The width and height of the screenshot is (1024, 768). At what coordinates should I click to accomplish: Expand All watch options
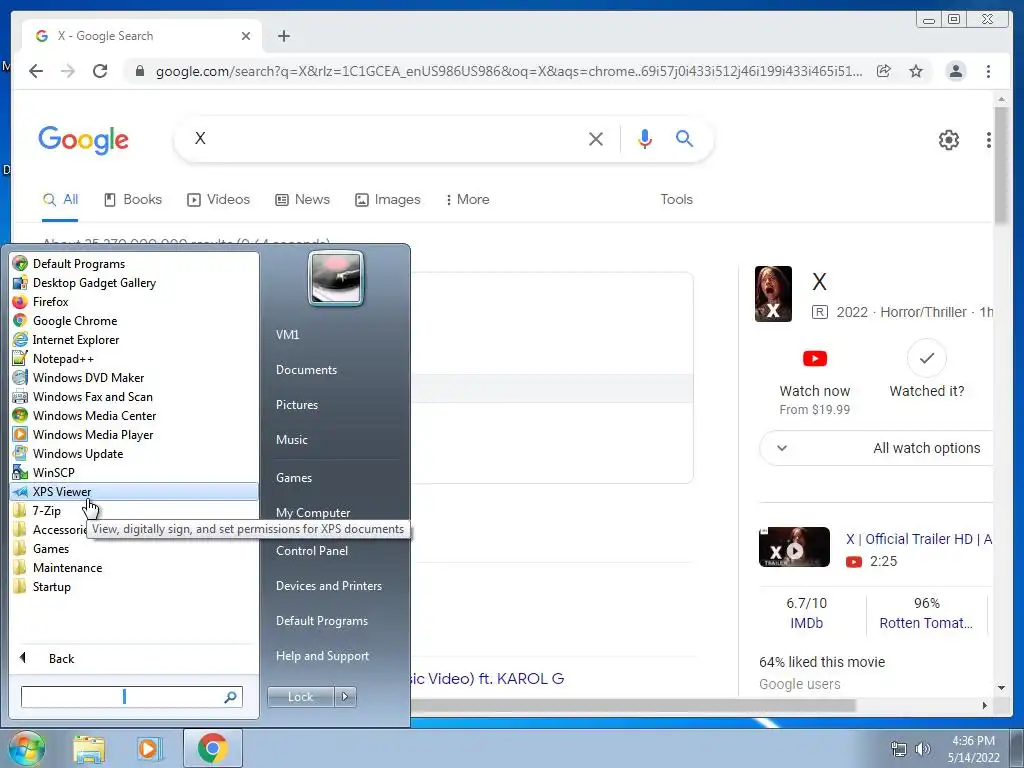(x=878, y=448)
